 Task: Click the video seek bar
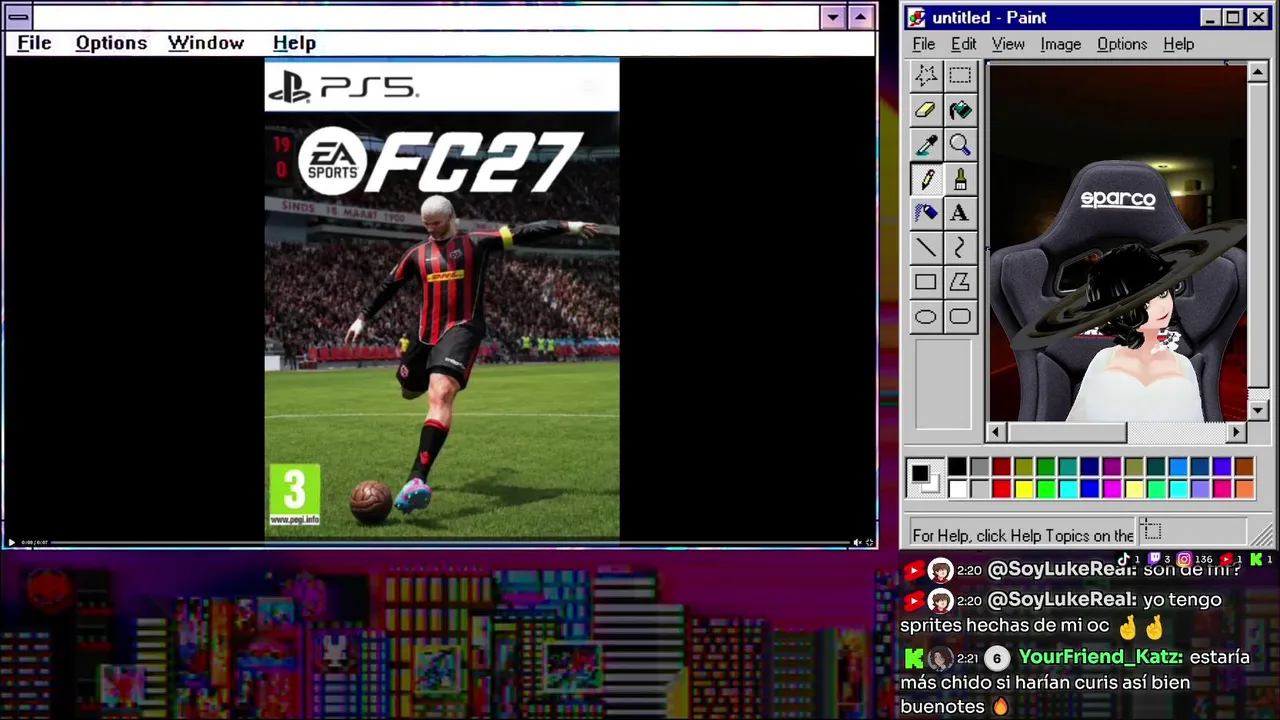(x=450, y=542)
